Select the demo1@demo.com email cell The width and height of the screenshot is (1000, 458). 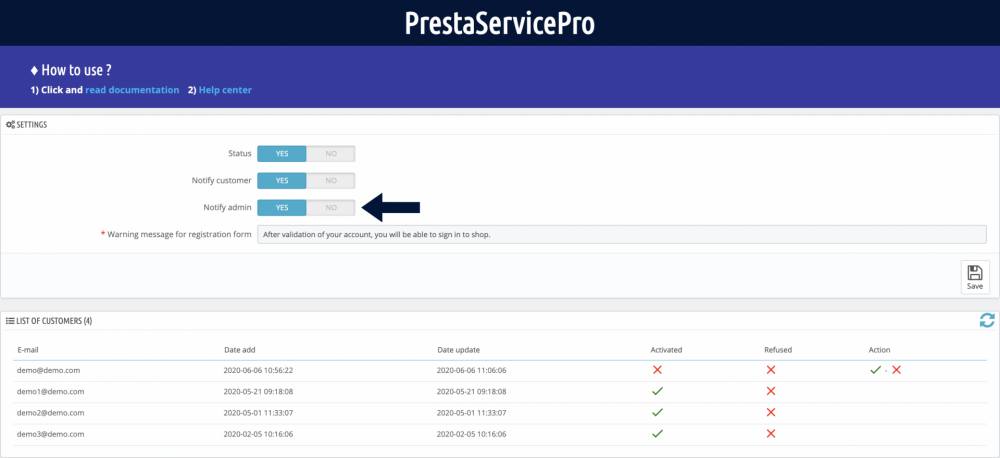click(x=51, y=391)
